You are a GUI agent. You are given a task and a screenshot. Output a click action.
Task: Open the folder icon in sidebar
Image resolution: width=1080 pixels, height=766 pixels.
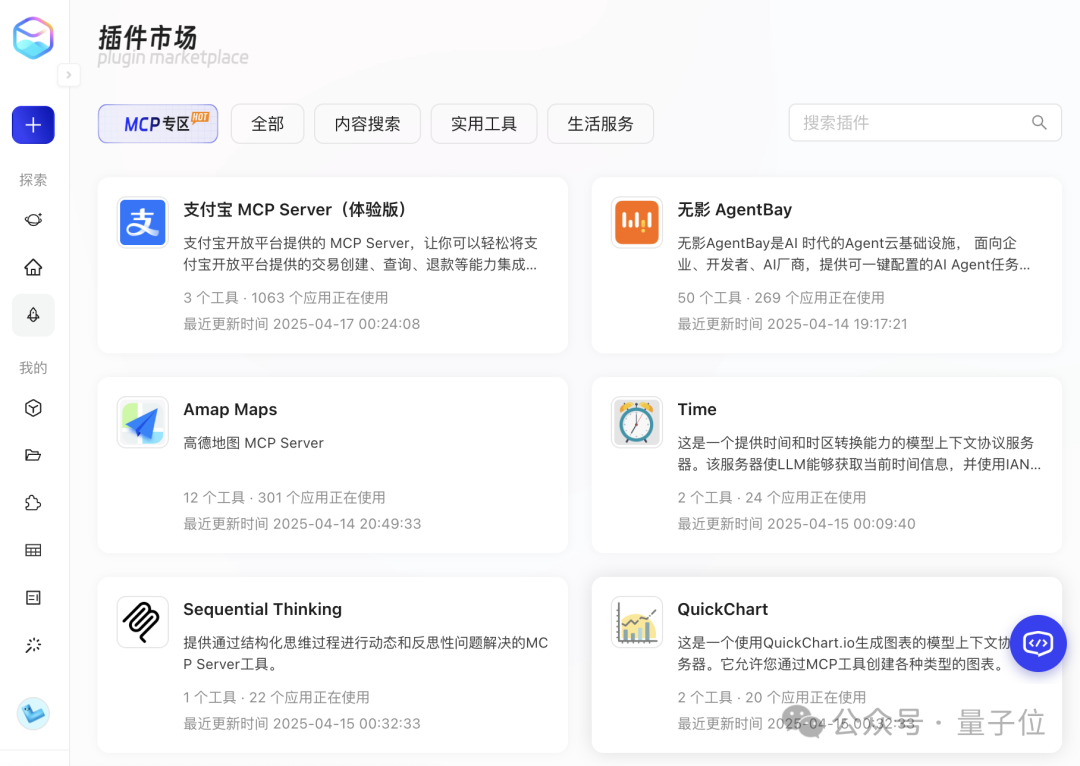(x=33, y=455)
